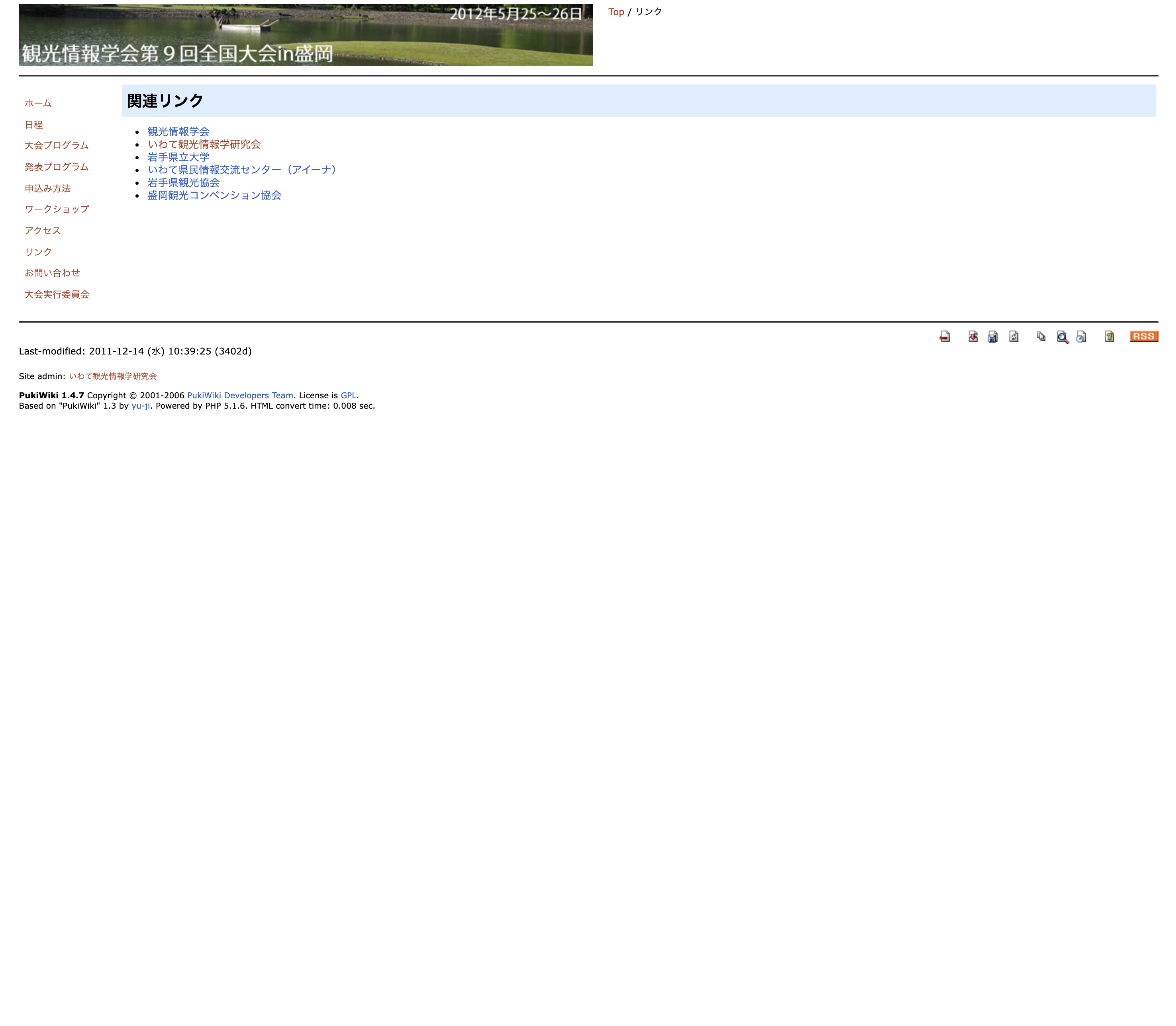Click the reload page icon
Screen dimensions: 1176x1026
1013,337
